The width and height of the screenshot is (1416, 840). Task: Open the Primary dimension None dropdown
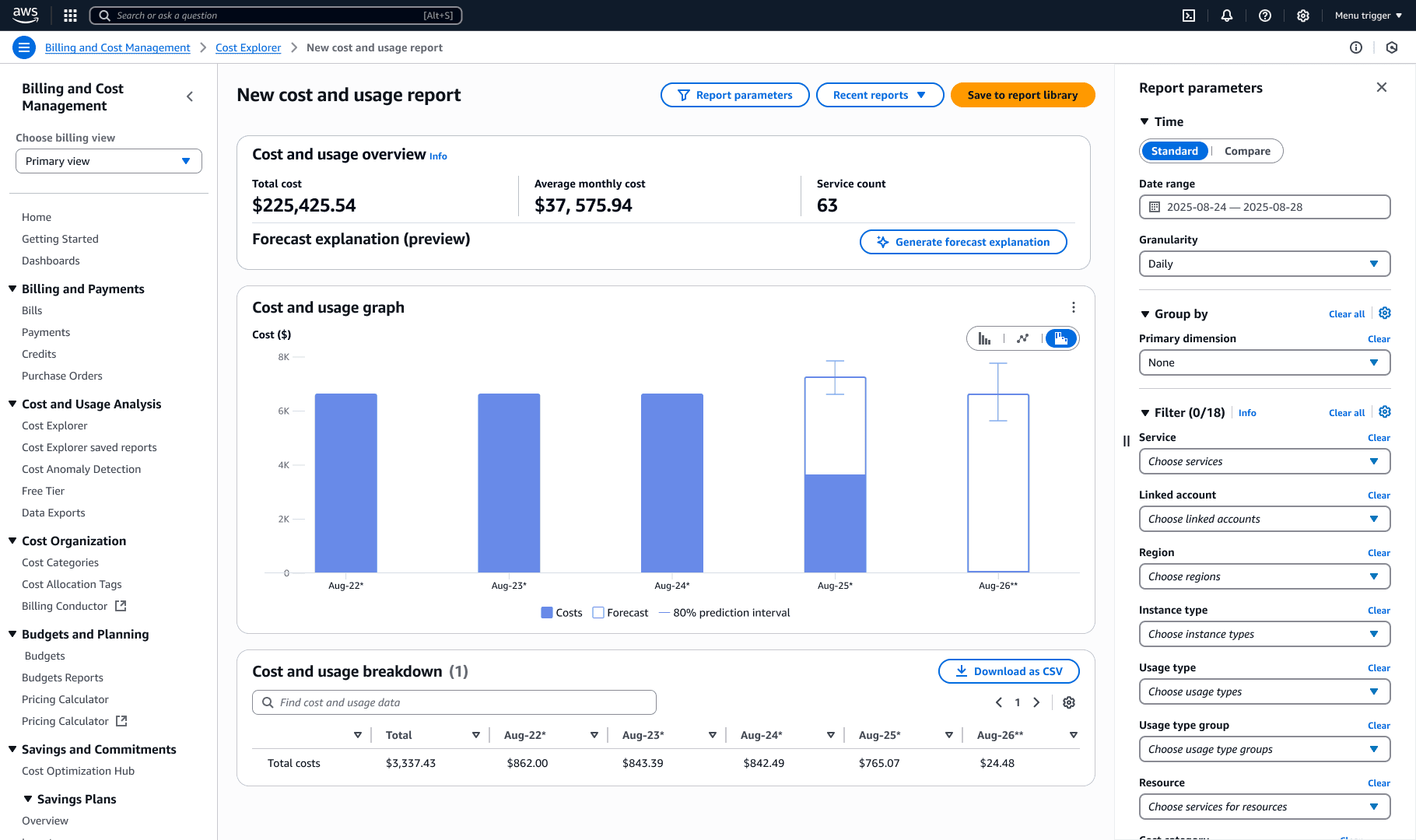point(1264,362)
